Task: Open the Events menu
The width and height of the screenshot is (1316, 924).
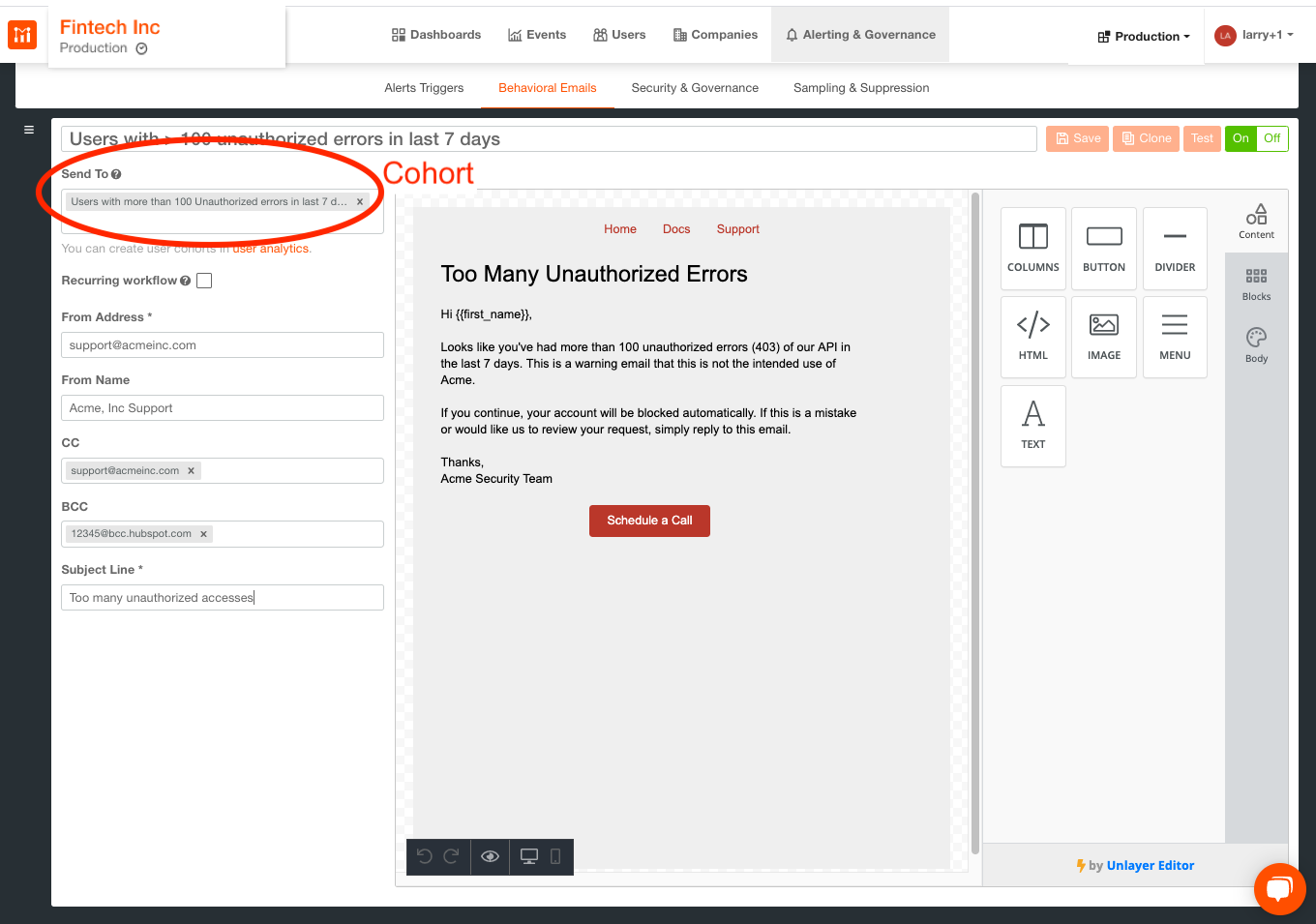Action: click(x=537, y=35)
